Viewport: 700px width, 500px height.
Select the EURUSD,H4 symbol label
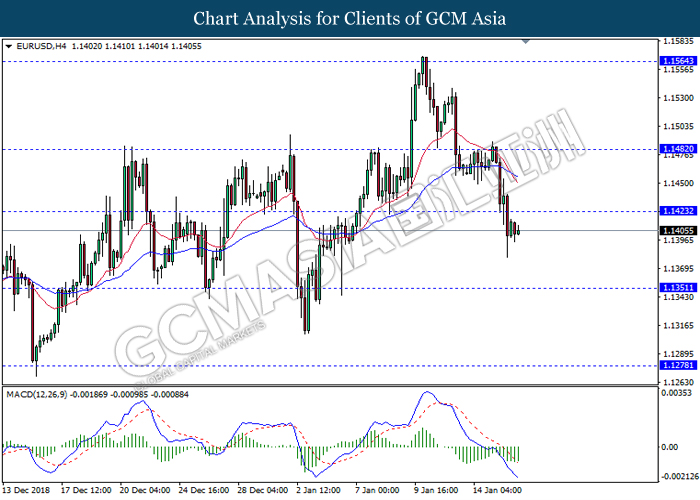pyautogui.click(x=41, y=46)
